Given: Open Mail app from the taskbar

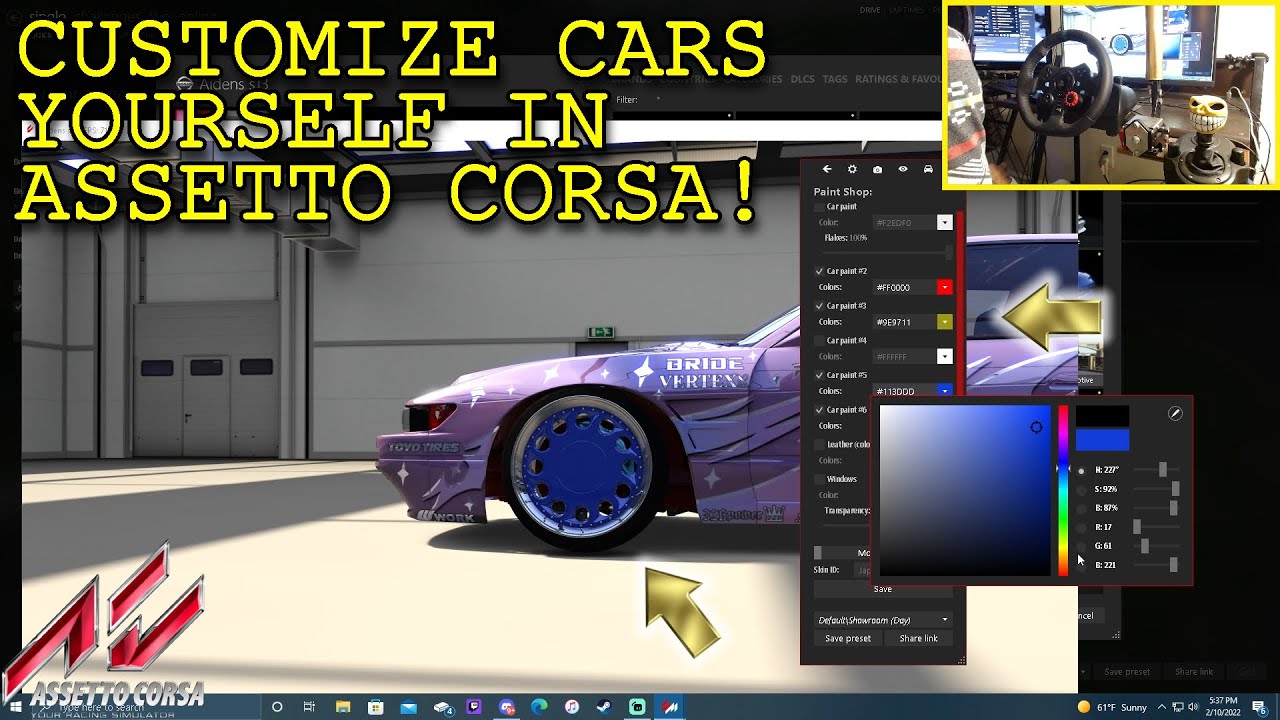Looking at the screenshot, I should (x=408, y=707).
